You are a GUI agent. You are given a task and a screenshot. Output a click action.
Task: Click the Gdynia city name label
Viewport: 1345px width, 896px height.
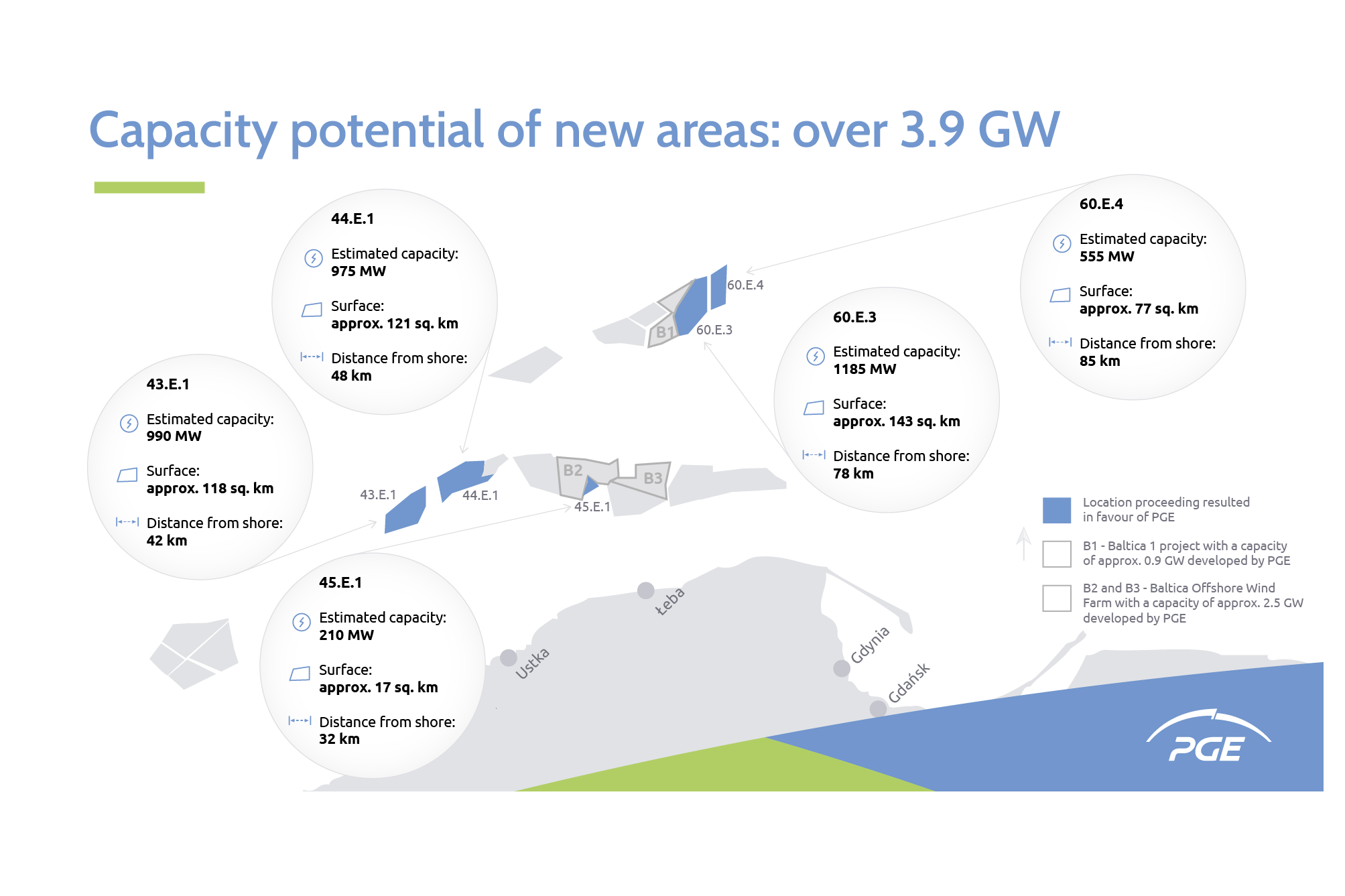click(870, 644)
